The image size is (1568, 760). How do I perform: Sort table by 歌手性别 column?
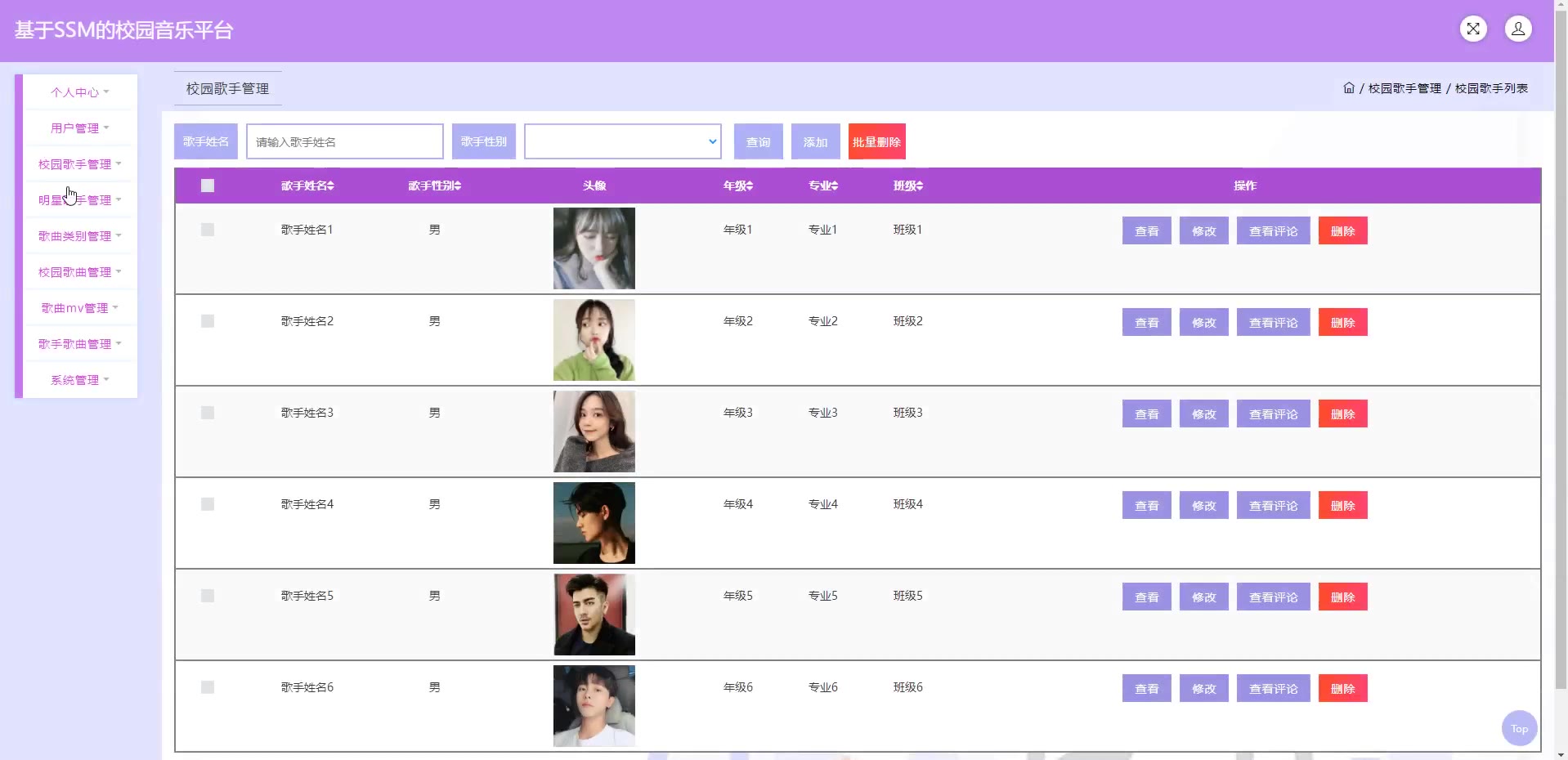click(x=435, y=186)
